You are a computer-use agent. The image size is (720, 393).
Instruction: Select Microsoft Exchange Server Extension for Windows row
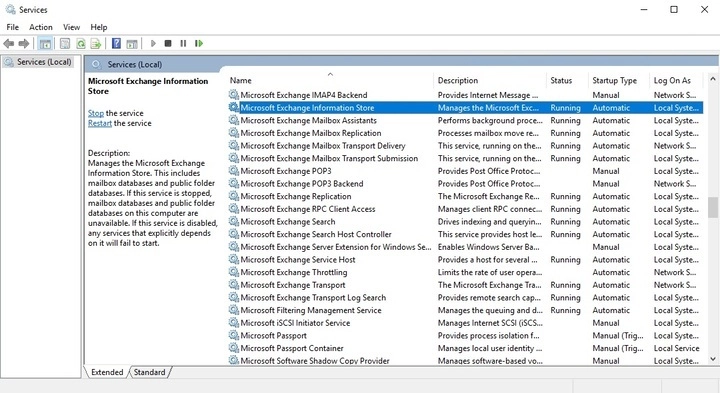coord(465,247)
